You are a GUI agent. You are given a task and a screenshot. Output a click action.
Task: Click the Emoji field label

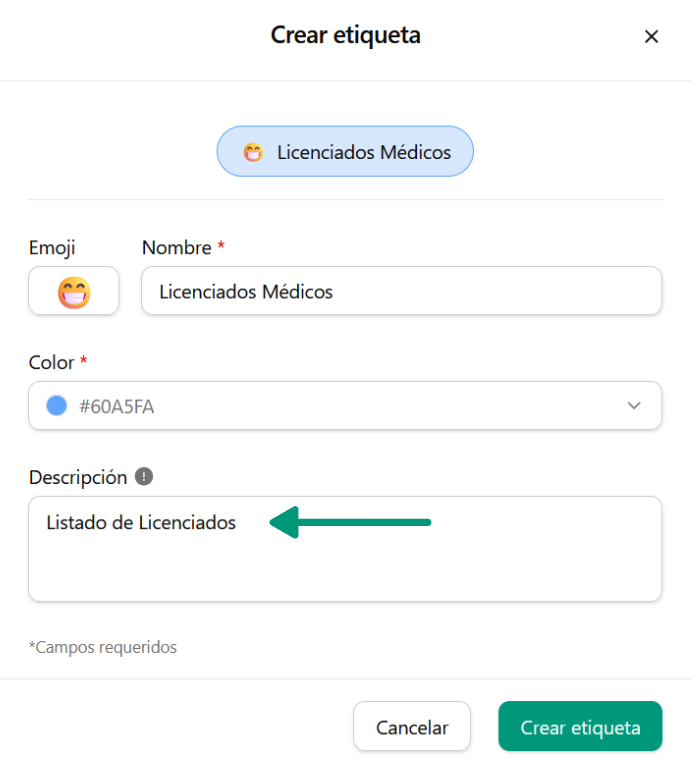click(x=52, y=247)
